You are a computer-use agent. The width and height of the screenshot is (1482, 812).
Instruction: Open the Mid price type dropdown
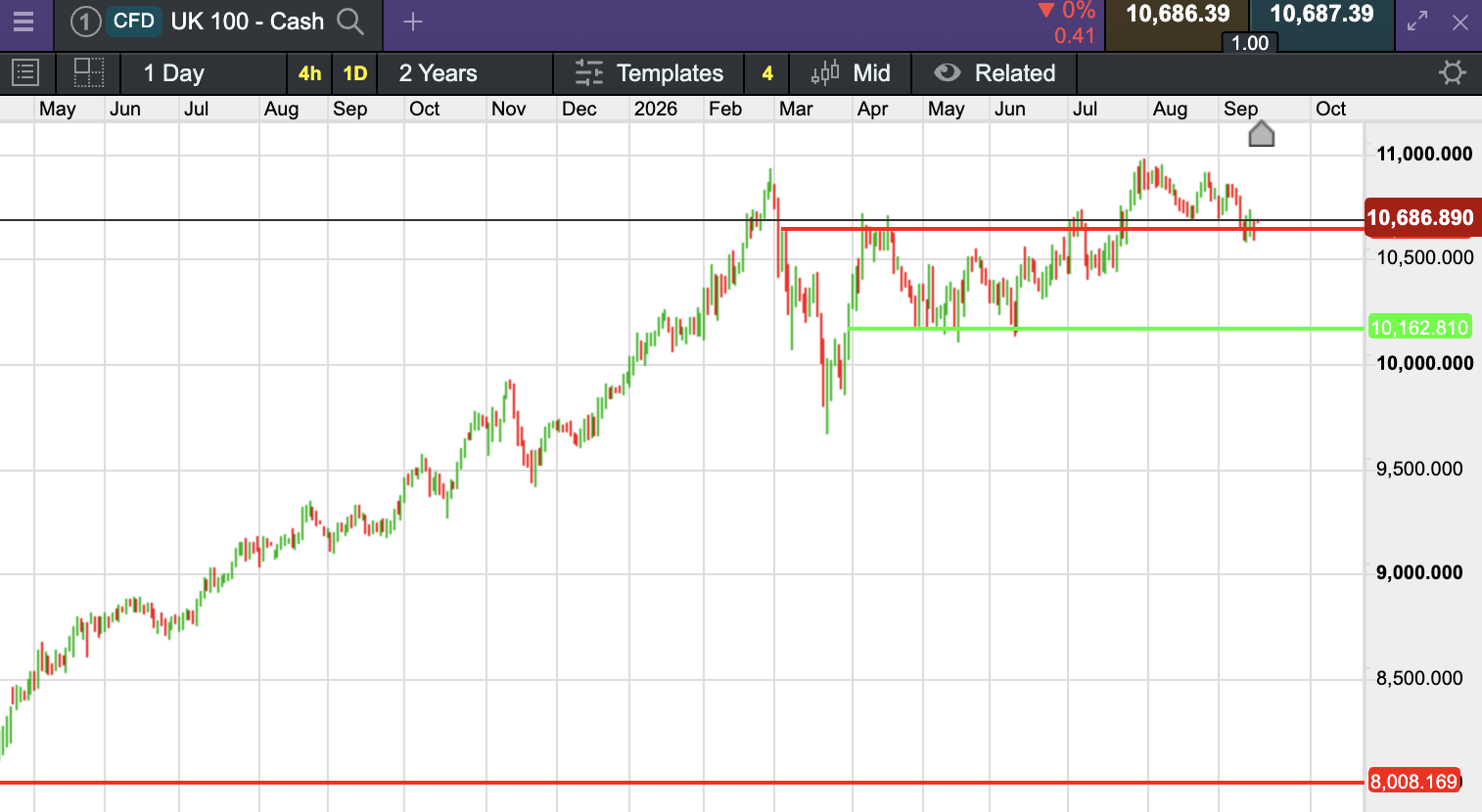(851, 73)
